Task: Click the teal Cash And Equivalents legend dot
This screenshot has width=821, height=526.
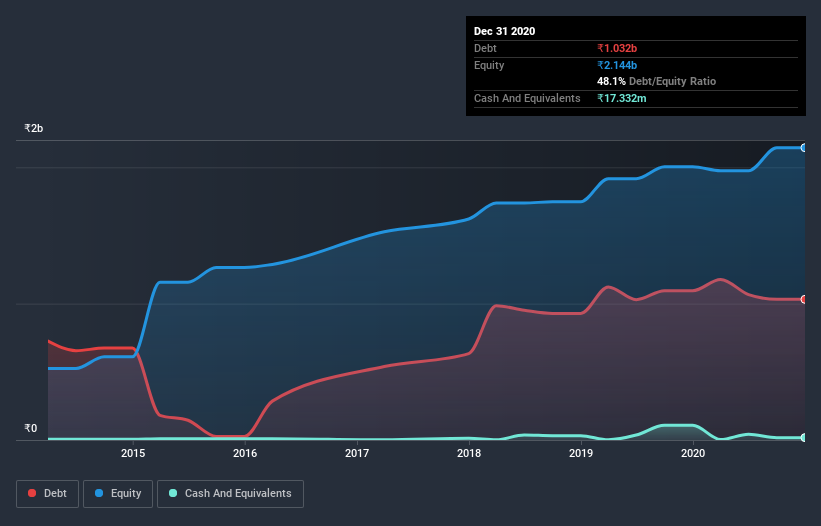Action: 173,493
